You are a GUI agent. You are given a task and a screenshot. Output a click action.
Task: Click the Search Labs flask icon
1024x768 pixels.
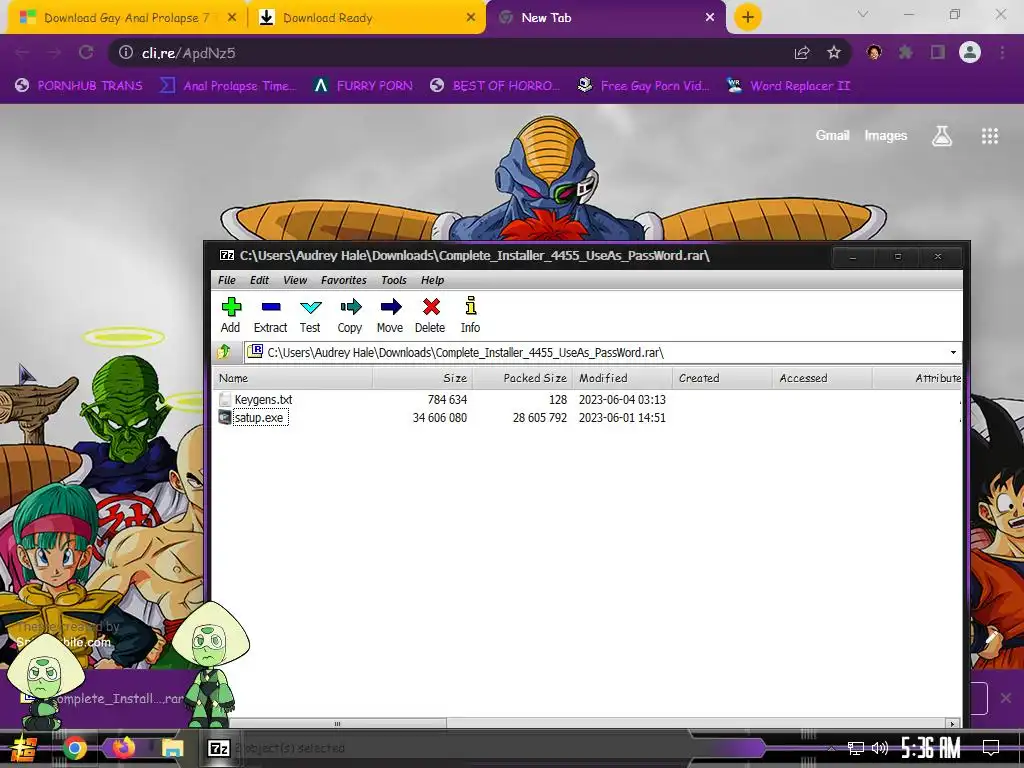tap(942, 136)
